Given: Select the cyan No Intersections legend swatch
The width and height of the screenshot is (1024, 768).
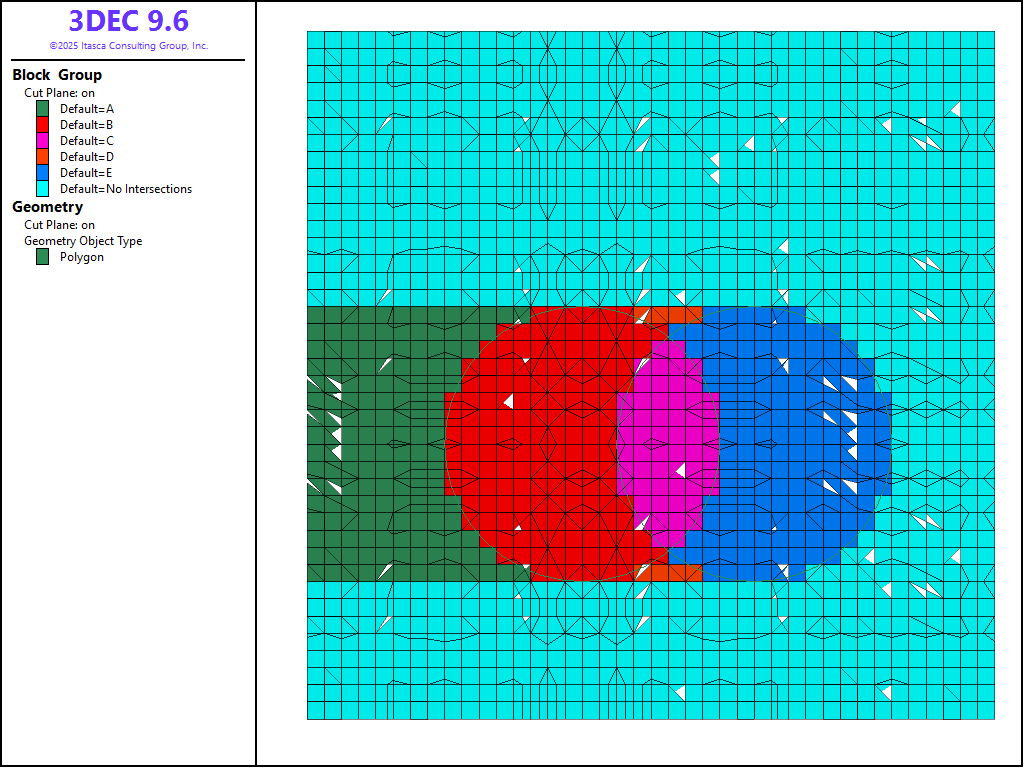Looking at the screenshot, I should coord(43,189).
